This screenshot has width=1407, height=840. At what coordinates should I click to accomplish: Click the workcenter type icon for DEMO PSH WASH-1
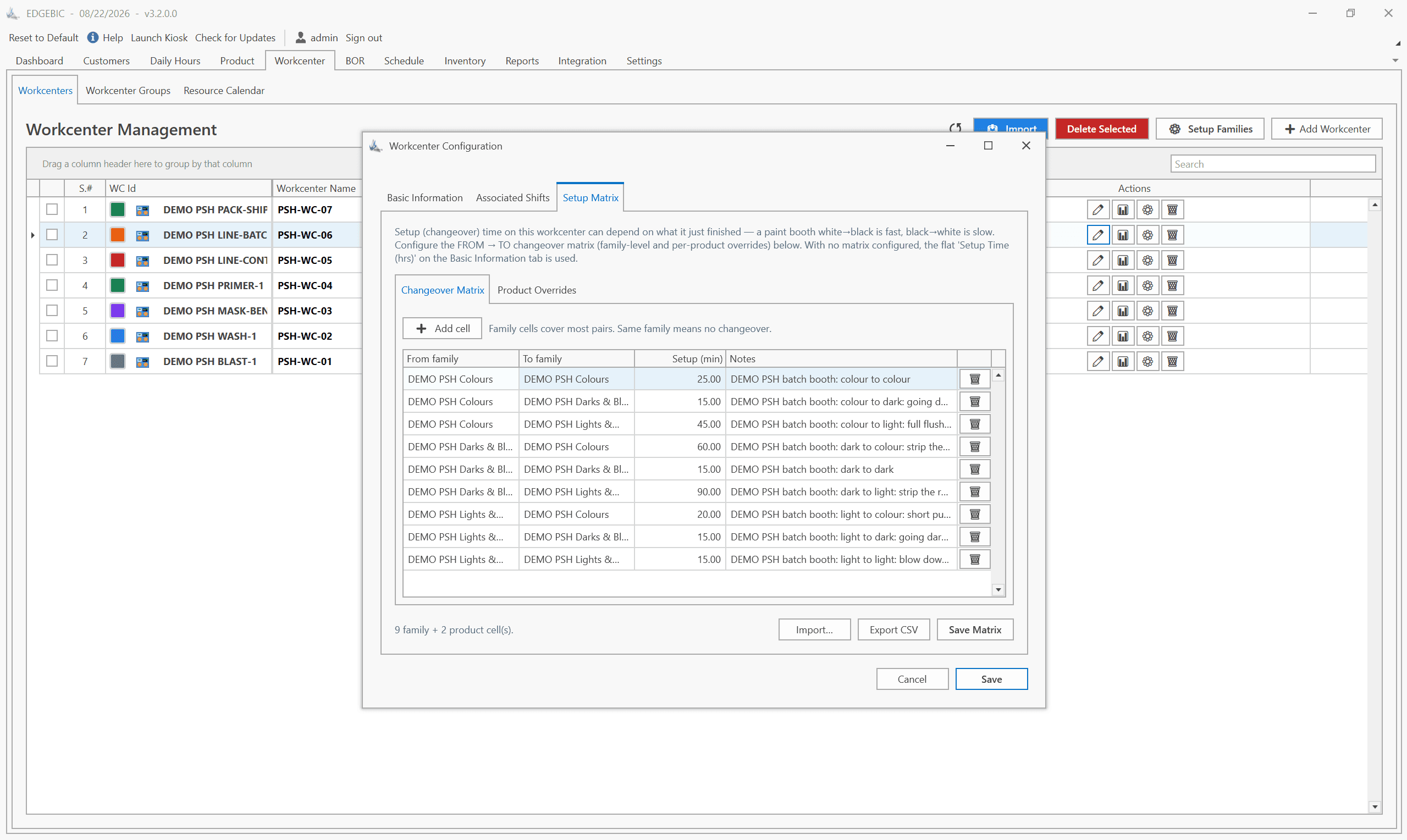point(142,336)
